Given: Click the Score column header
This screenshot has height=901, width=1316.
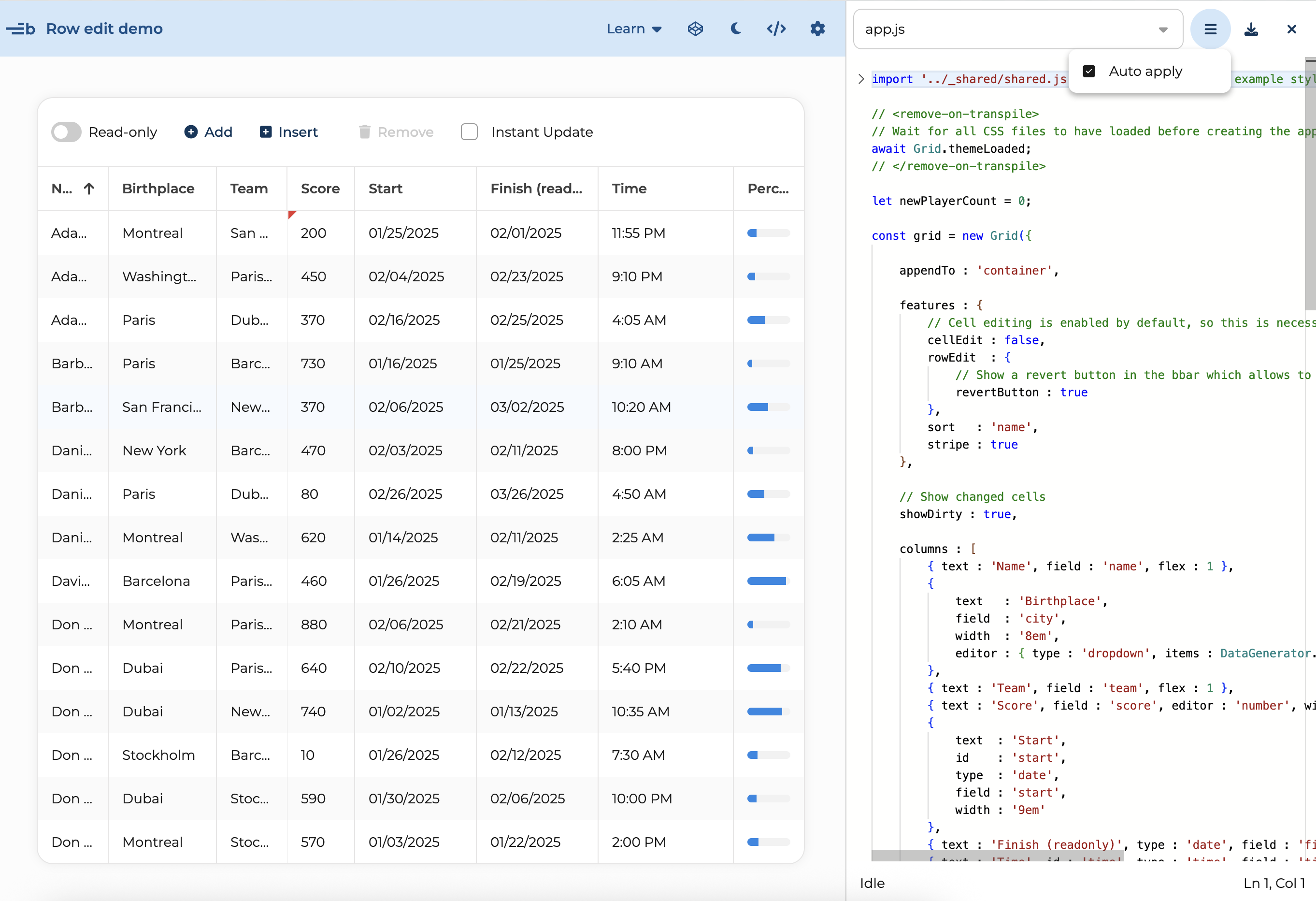Looking at the screenshot, I should click(320, 189).
